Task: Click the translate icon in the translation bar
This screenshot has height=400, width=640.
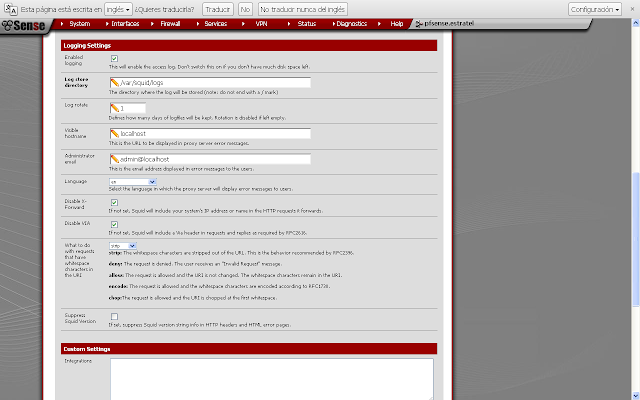Action: pos(11,9)
